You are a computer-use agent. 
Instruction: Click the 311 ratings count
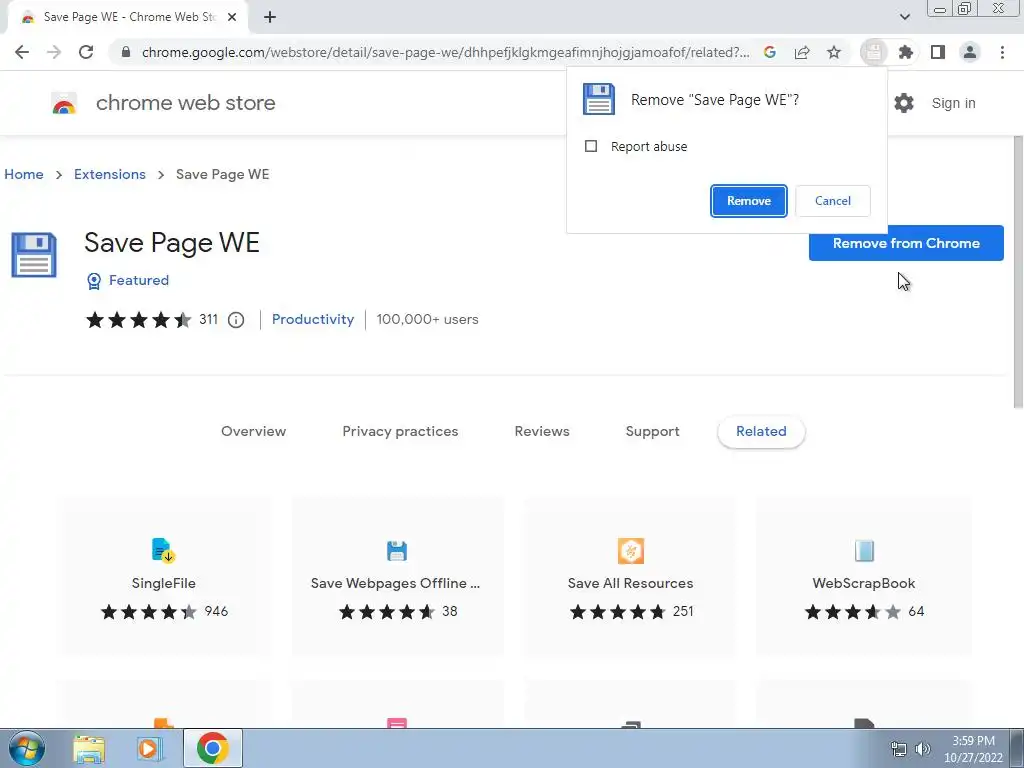(x=208, y=319)
